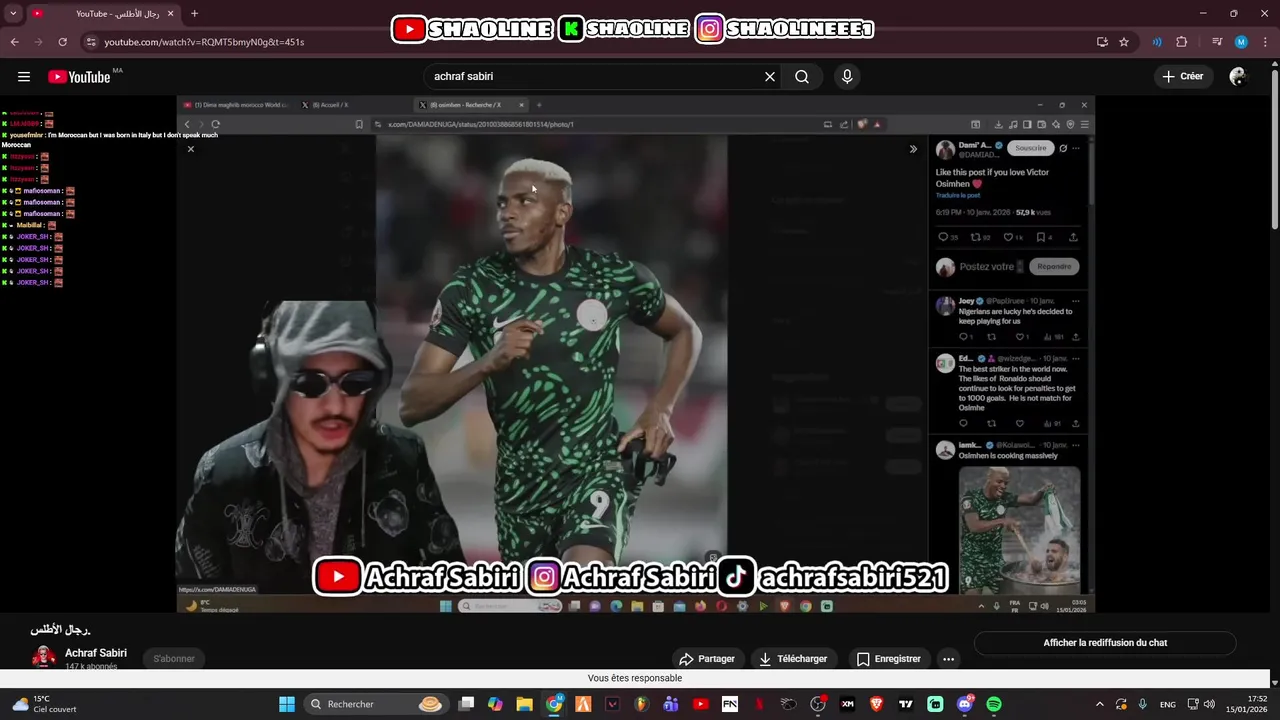Go forward in browser history
This screenshot has height=720, width=1280.
pyautogui.click(x=39, y=42)
